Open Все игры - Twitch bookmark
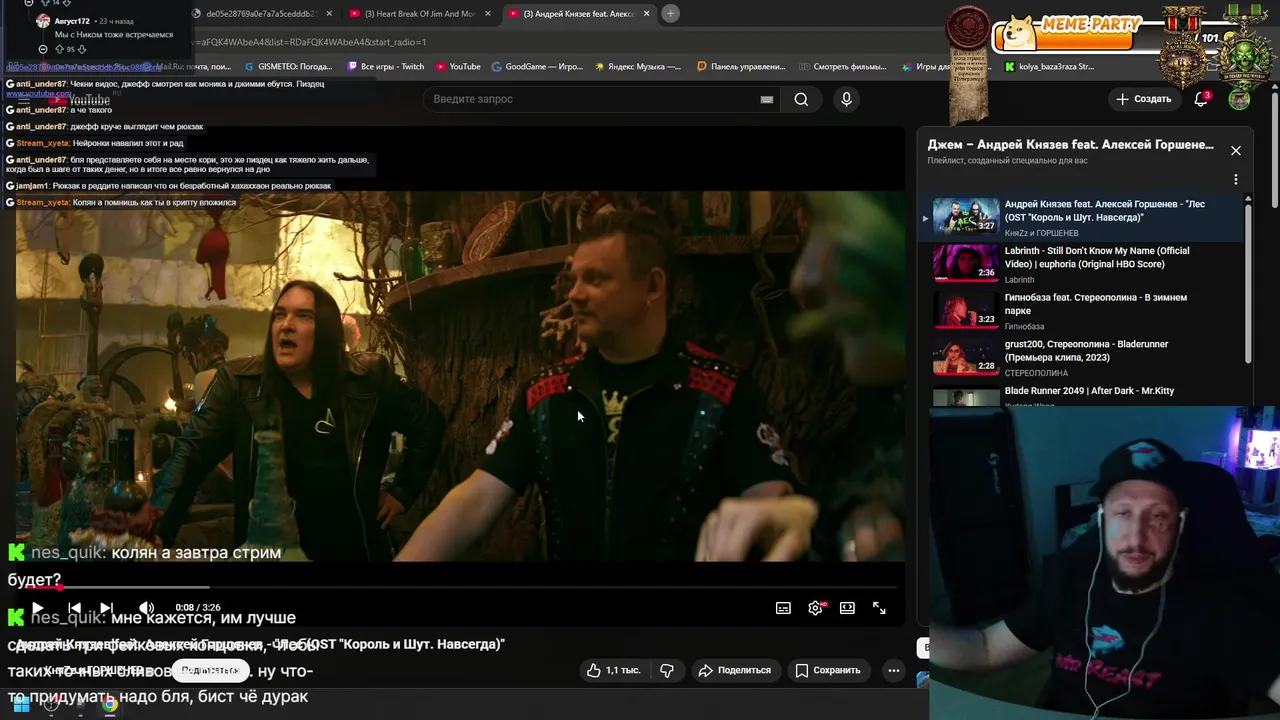This screenshot has height=720, width=1280. coord(385,67)
